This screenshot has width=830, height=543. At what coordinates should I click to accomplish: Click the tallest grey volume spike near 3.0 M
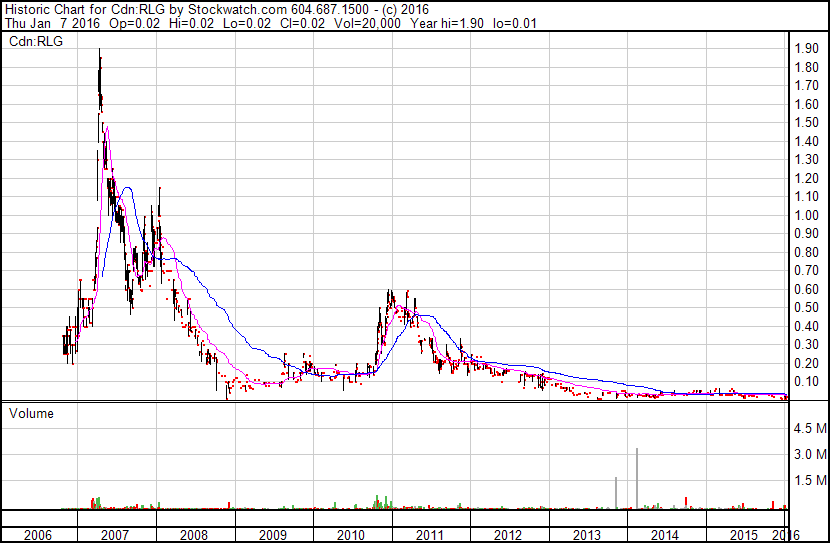(637, 478)
